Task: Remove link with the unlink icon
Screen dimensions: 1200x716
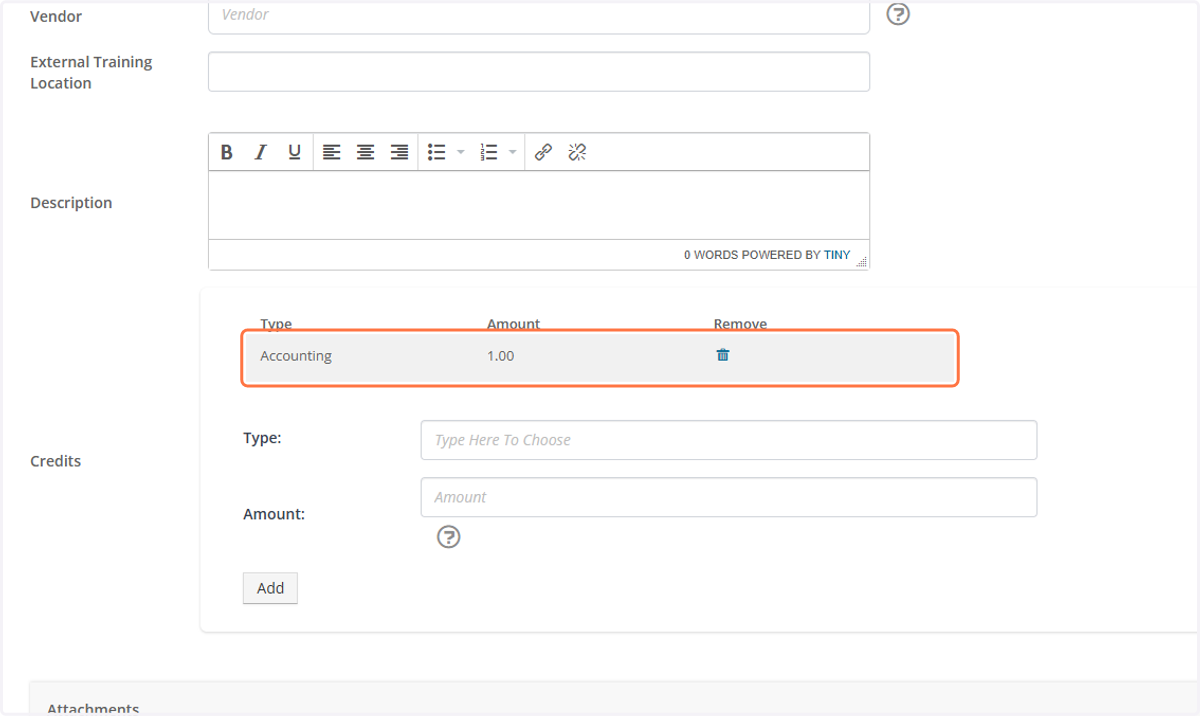Action: point(577,152)
